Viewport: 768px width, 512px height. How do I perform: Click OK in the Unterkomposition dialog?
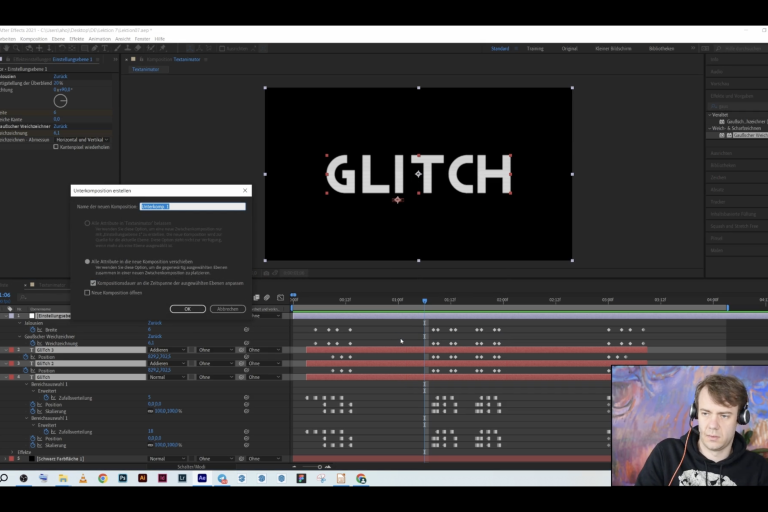(x=187, y=309)
